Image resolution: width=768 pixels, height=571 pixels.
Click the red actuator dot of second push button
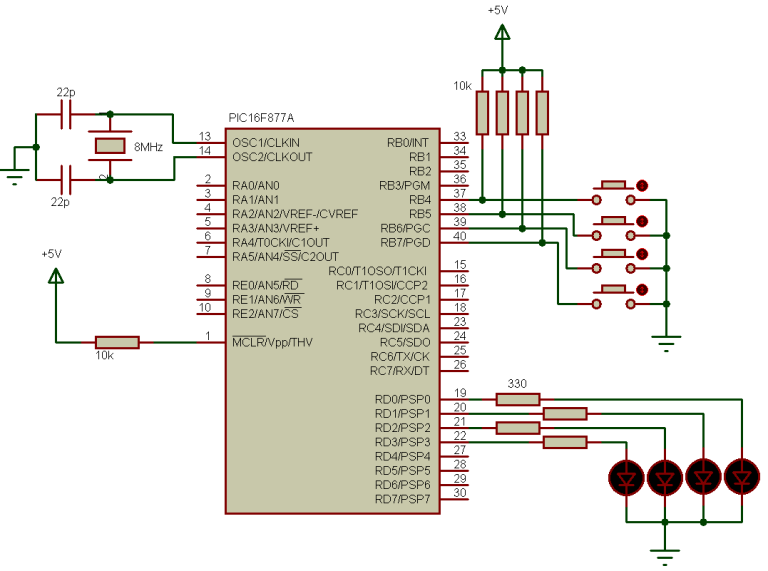click(x=642, y=221)
